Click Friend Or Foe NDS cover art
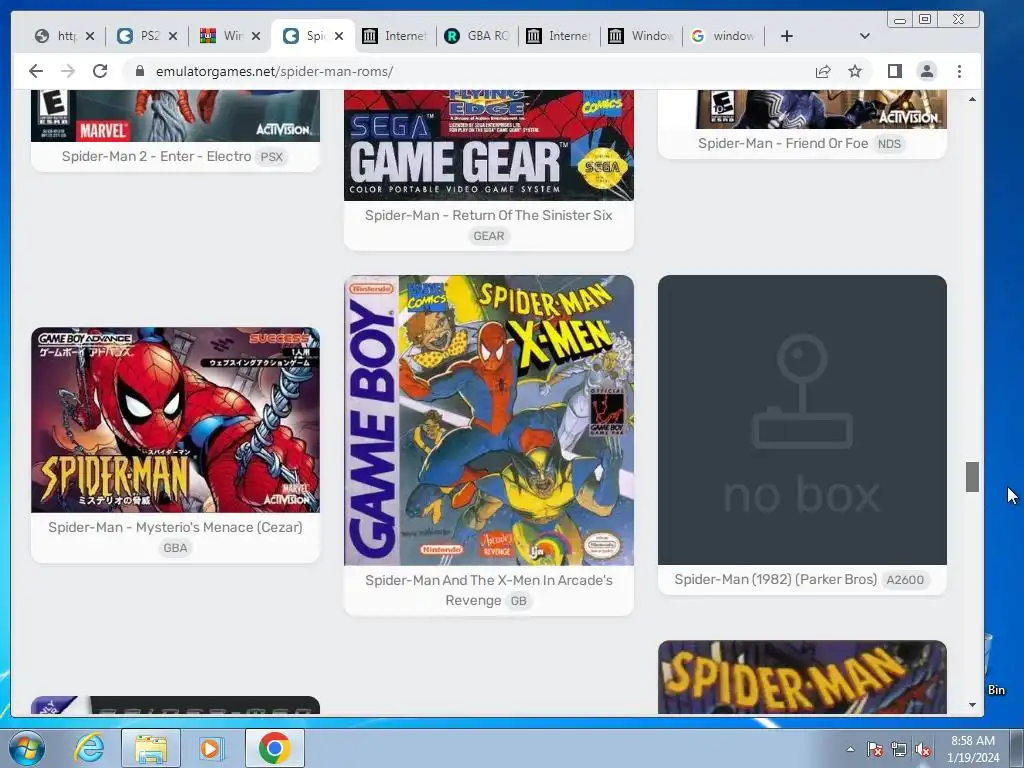1024x768 pixels. point(802,109)
